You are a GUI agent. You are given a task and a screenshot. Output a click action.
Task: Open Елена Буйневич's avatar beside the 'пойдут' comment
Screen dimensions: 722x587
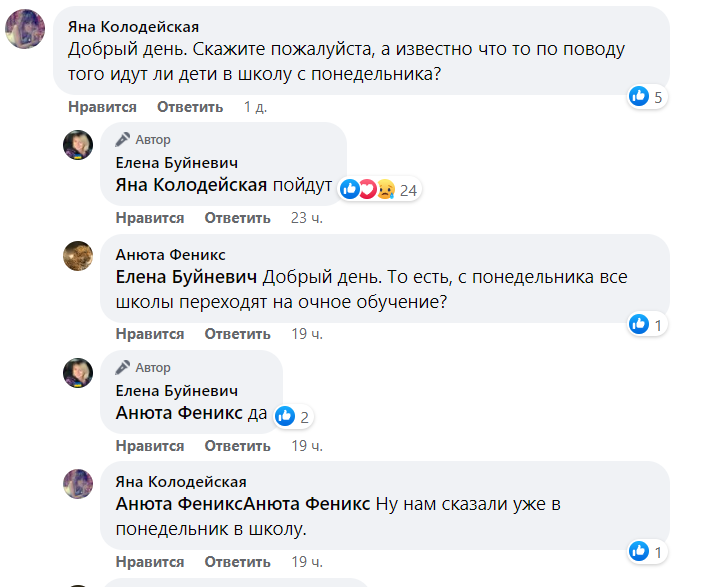[x=79, y=145]
